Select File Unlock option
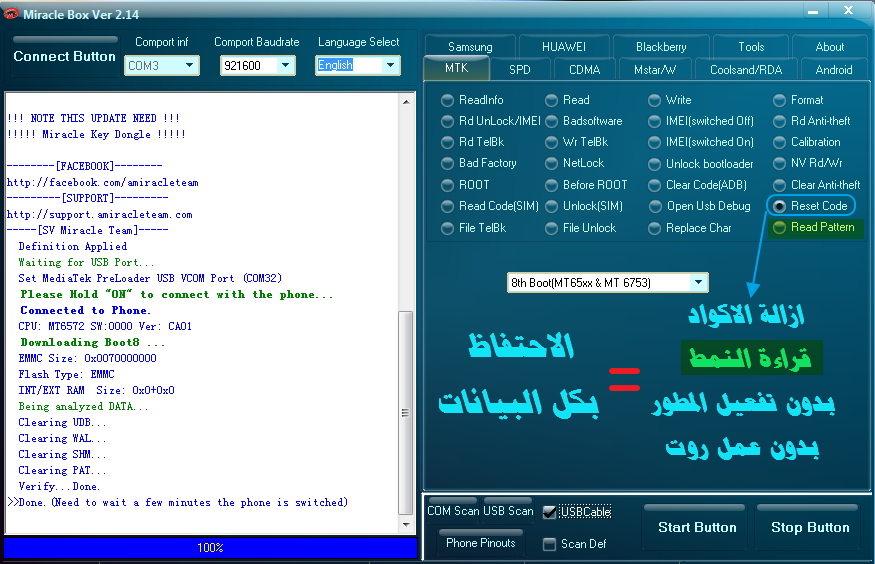Viewport: 875px width, 564px height. click(x=551, y=229)
